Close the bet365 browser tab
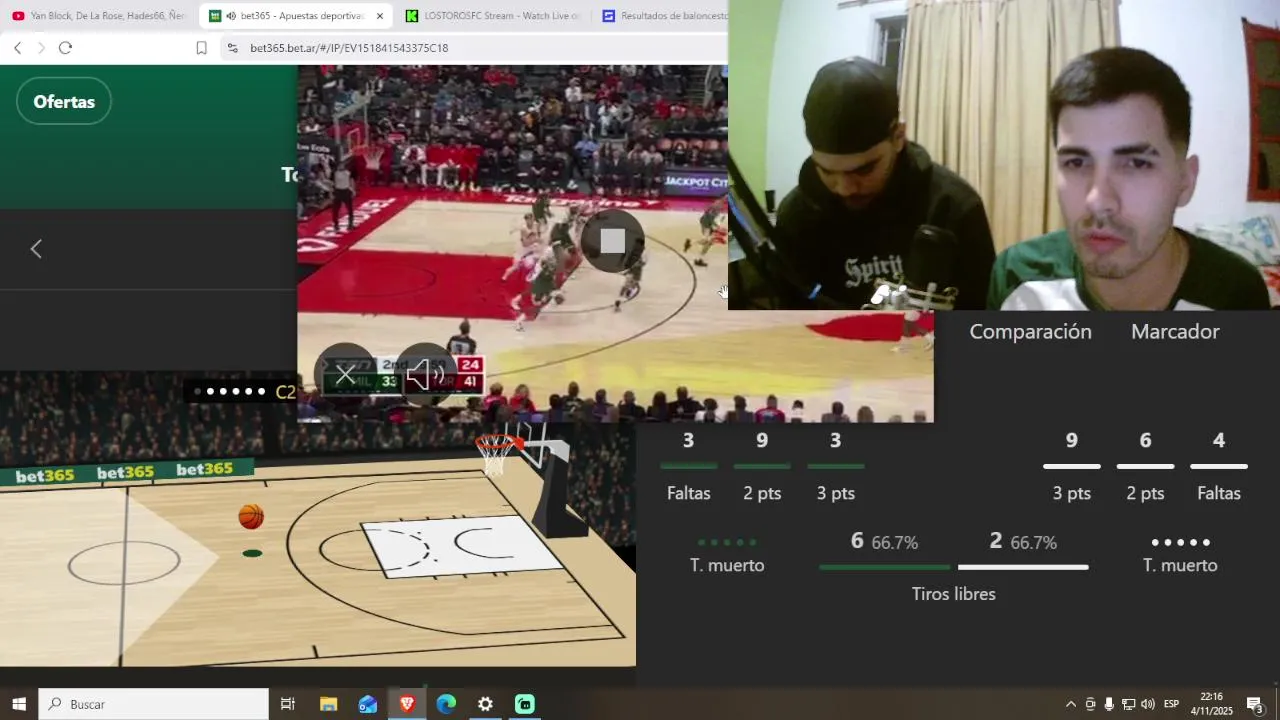 point(380,16)
